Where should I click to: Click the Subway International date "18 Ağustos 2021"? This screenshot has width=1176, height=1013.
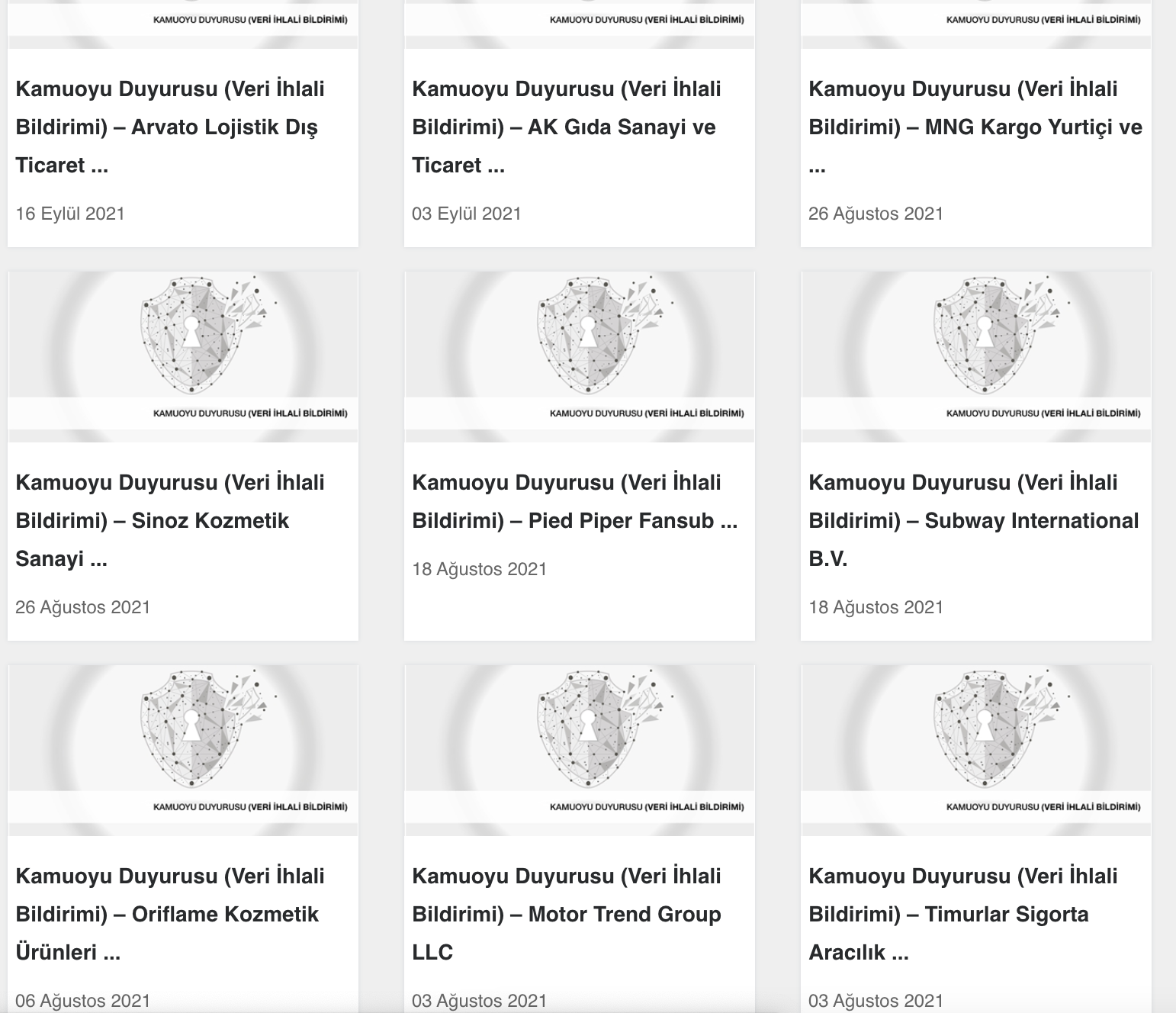tap(876, 607)
